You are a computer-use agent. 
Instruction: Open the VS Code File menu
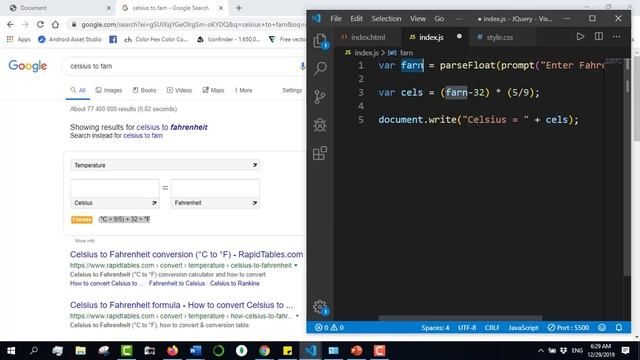point(336,18)
